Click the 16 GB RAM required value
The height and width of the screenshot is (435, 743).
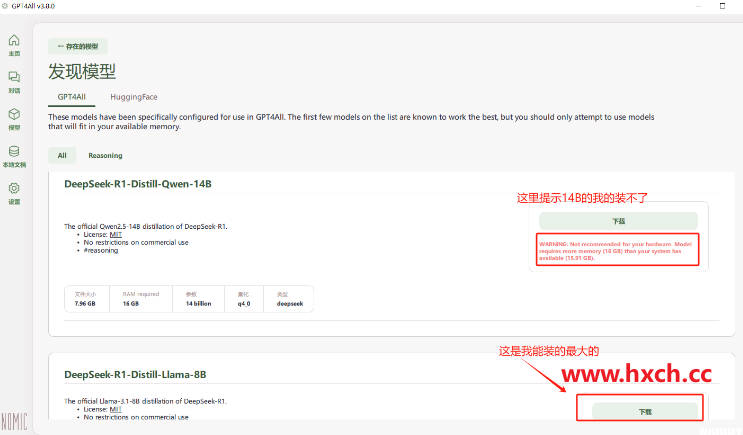coord(131,304)
